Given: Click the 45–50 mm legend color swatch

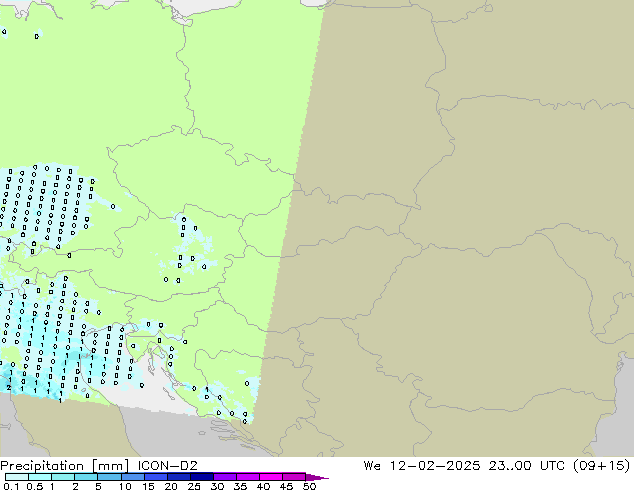Looking at the screenshot, I should pyautogui.click(x=294, y=477).
